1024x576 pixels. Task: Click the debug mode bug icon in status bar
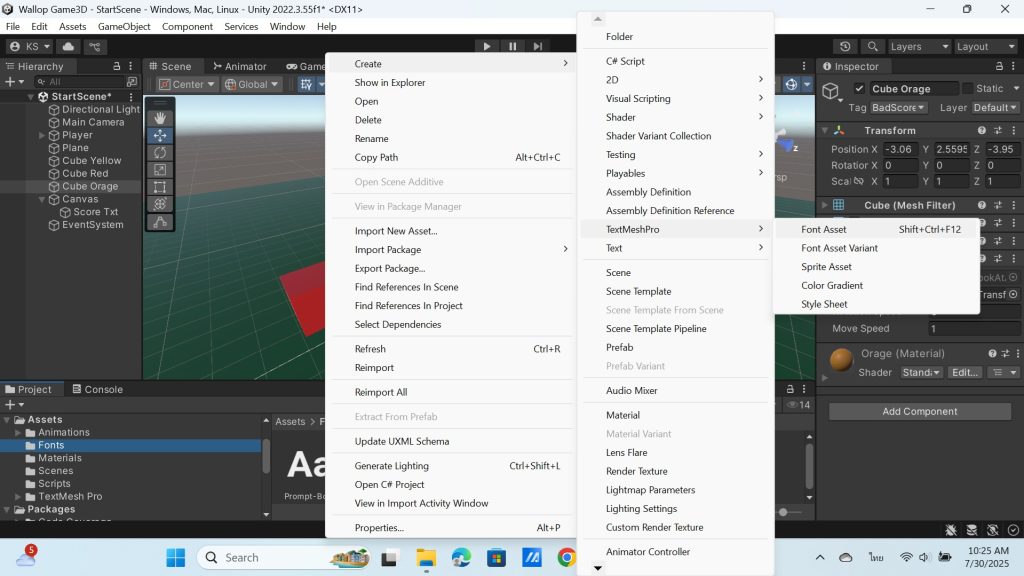pos(951,530)
